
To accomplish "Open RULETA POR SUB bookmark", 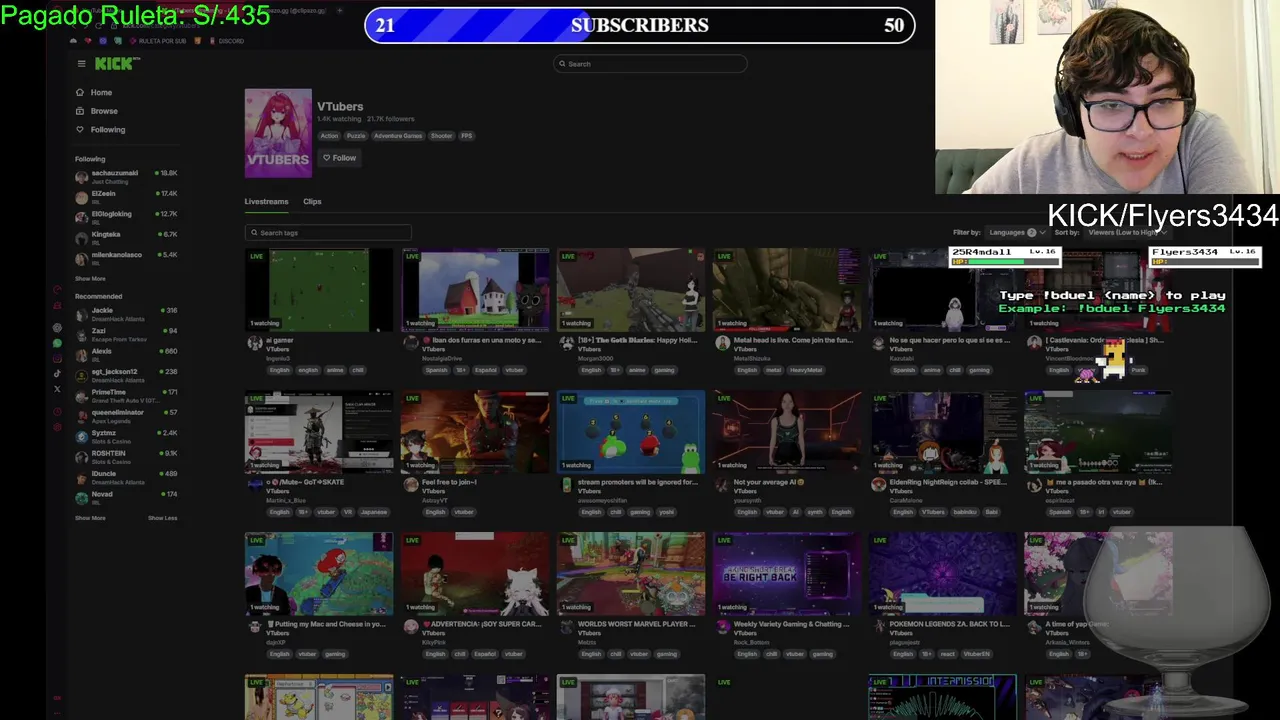I will tap(157, 41).
